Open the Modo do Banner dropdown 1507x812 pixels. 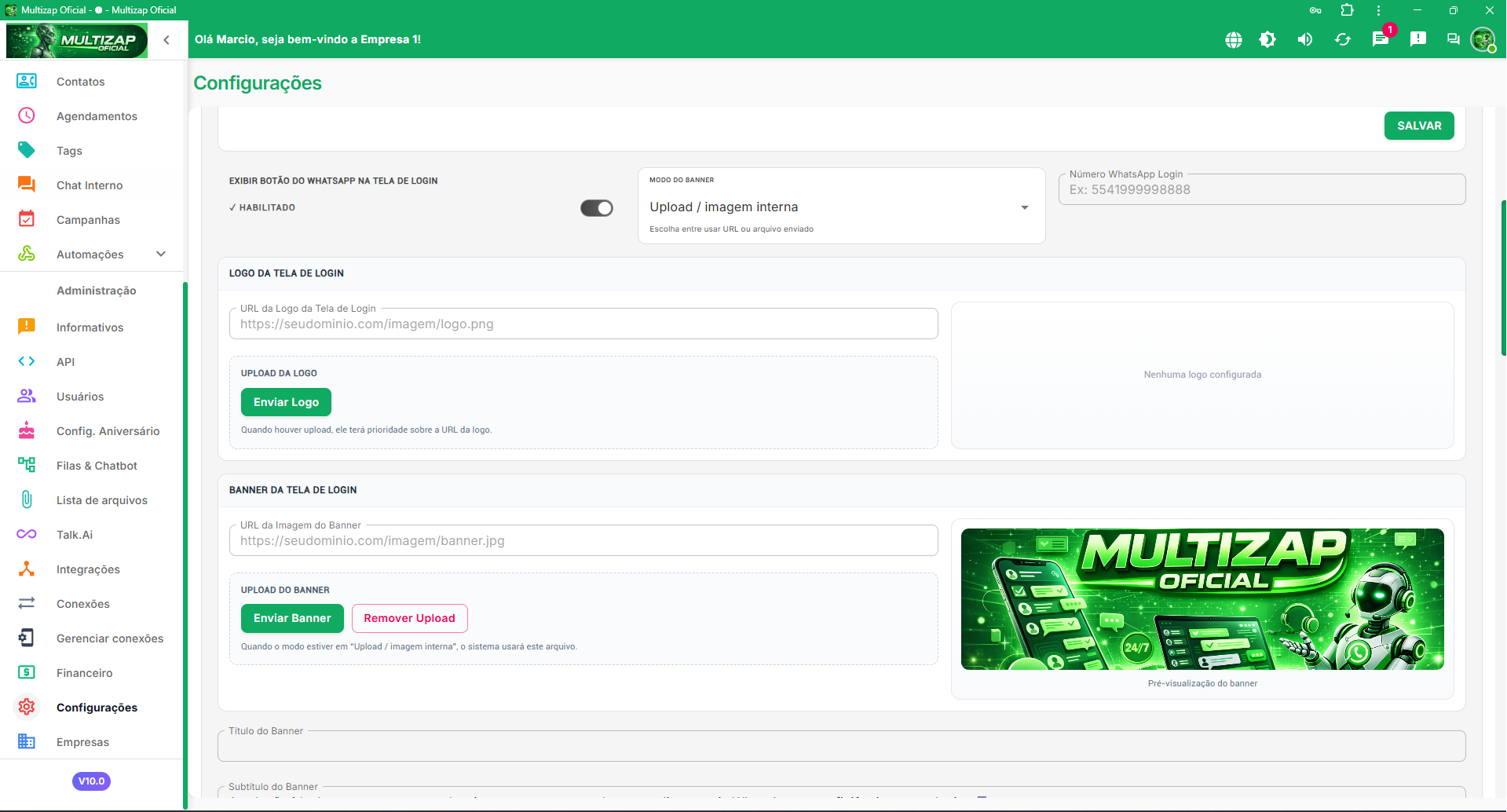click(x=841, y=207)
